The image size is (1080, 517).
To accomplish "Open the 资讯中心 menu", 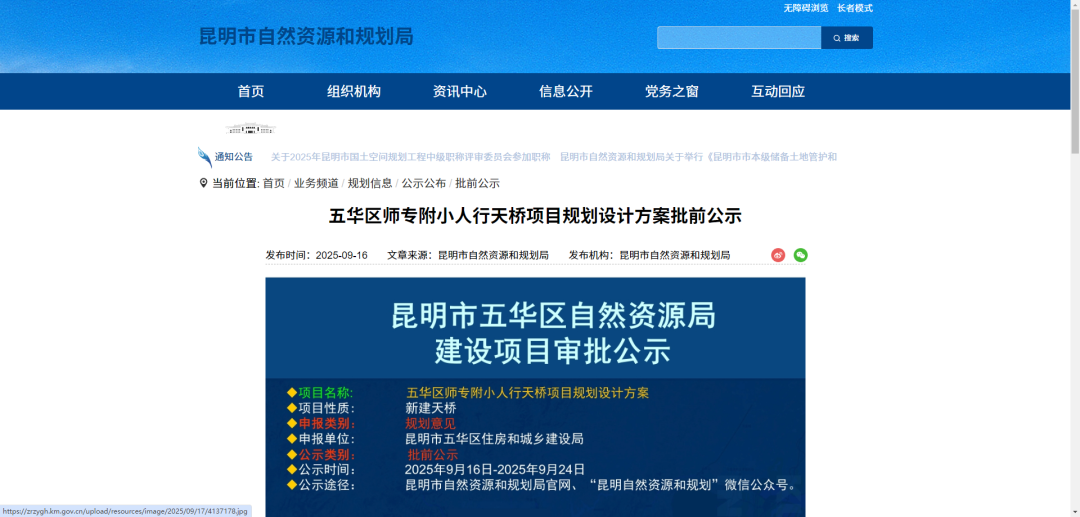I will (x=459, y=92).
